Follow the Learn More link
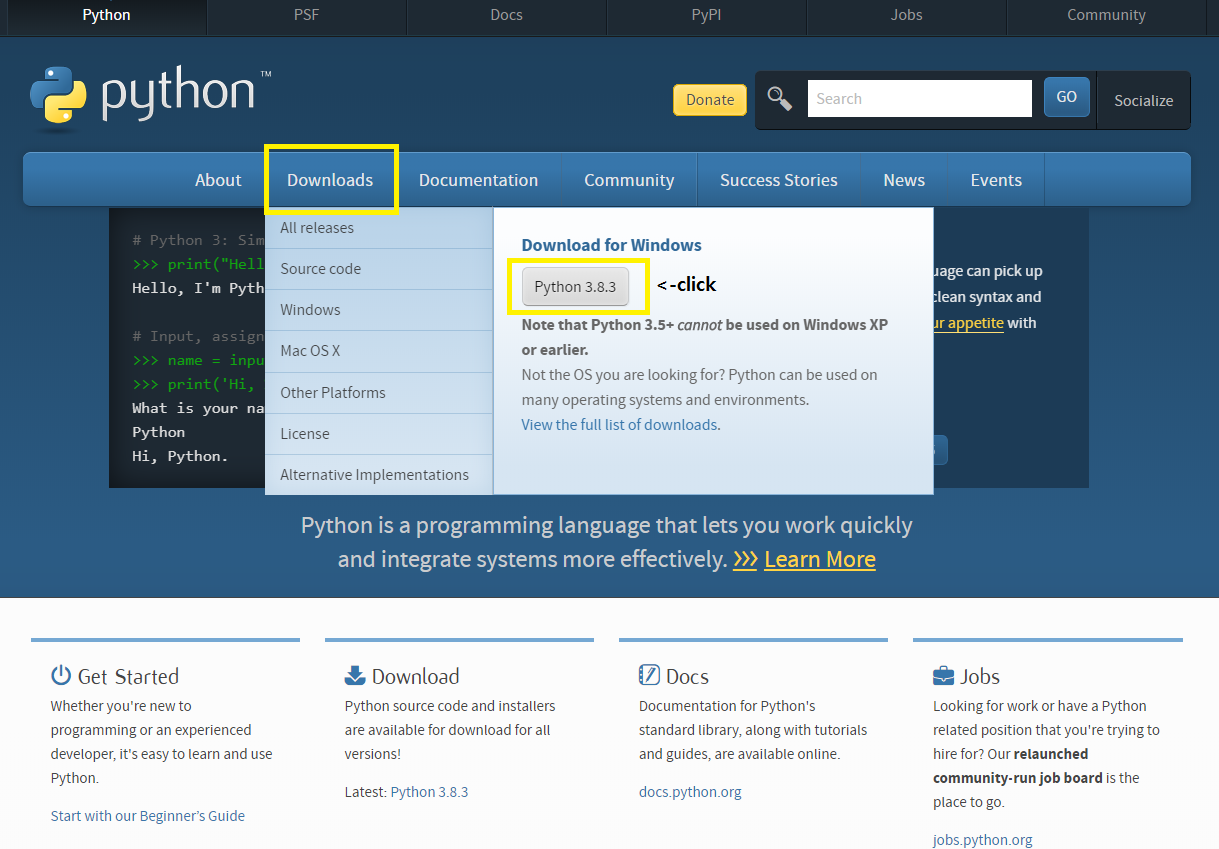Viewport: 1219px width, 849px height. [820, 559]
